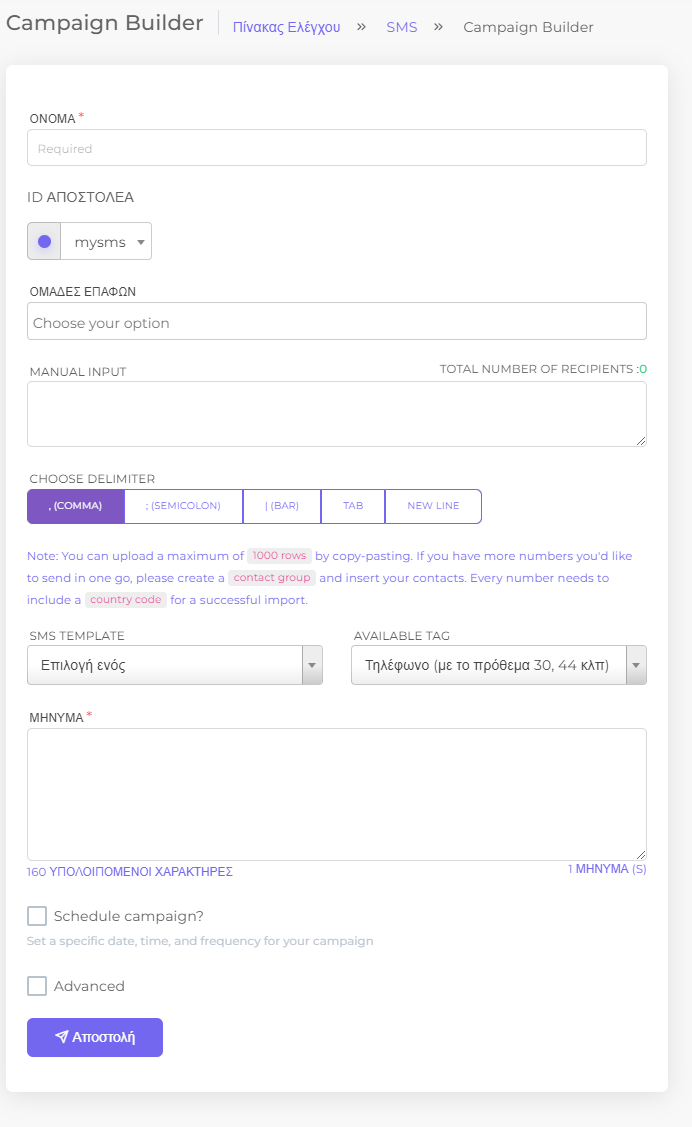Tick the Schedule campaign? checkbox
Image resolution: width=692 pixels, height=1127 pixels.
pyautogui.click(x=37, y=916)
